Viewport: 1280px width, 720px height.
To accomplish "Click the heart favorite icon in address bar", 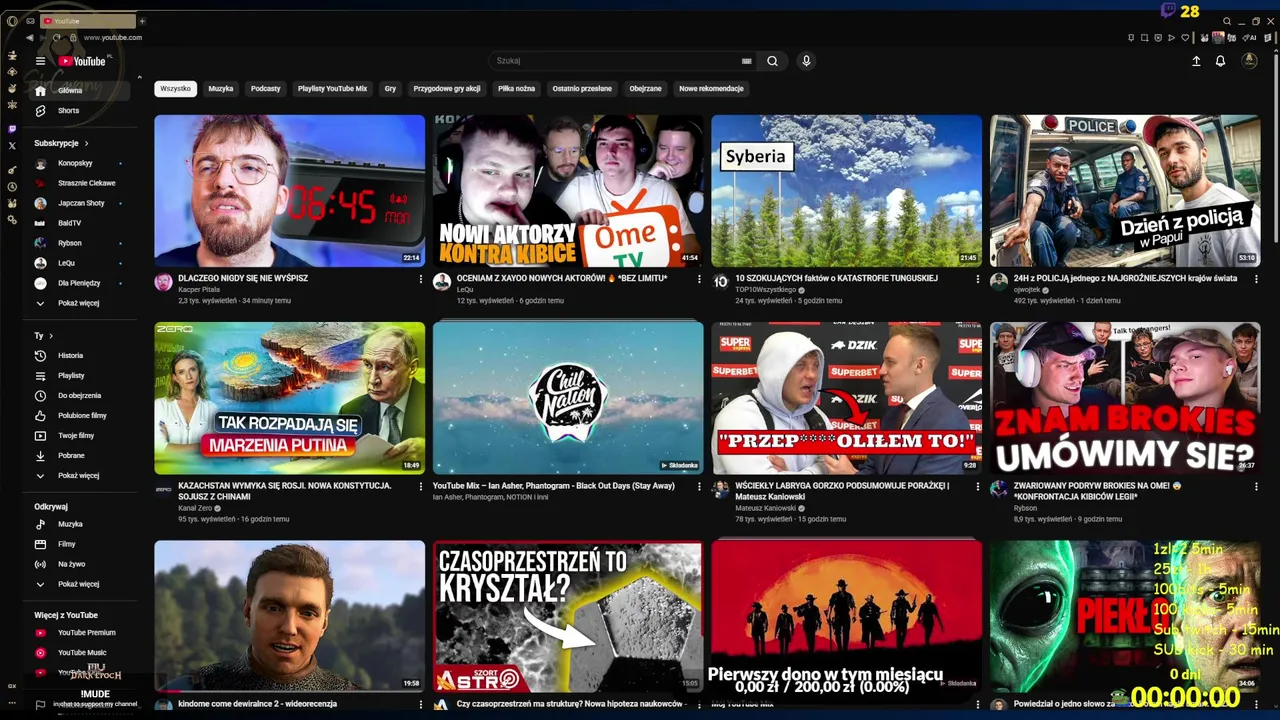I will [1186, 38].
